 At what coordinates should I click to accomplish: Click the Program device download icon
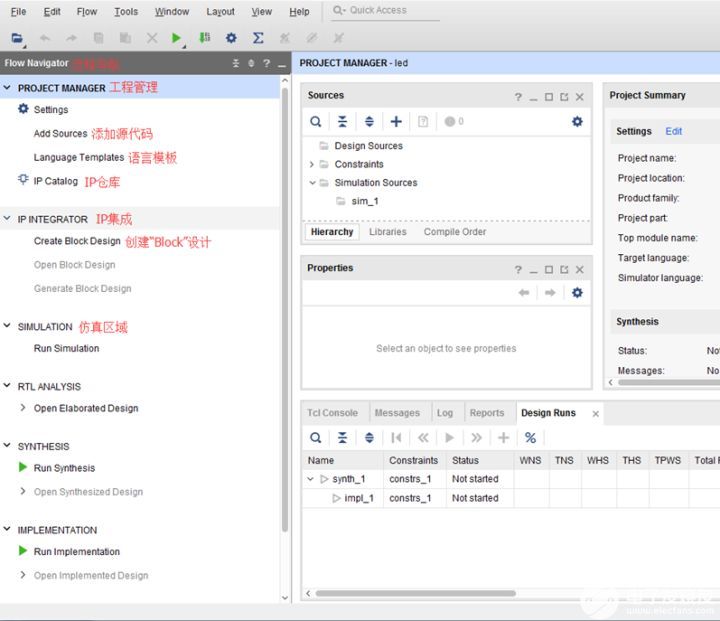pyautogui.click(x=204, y=38)
